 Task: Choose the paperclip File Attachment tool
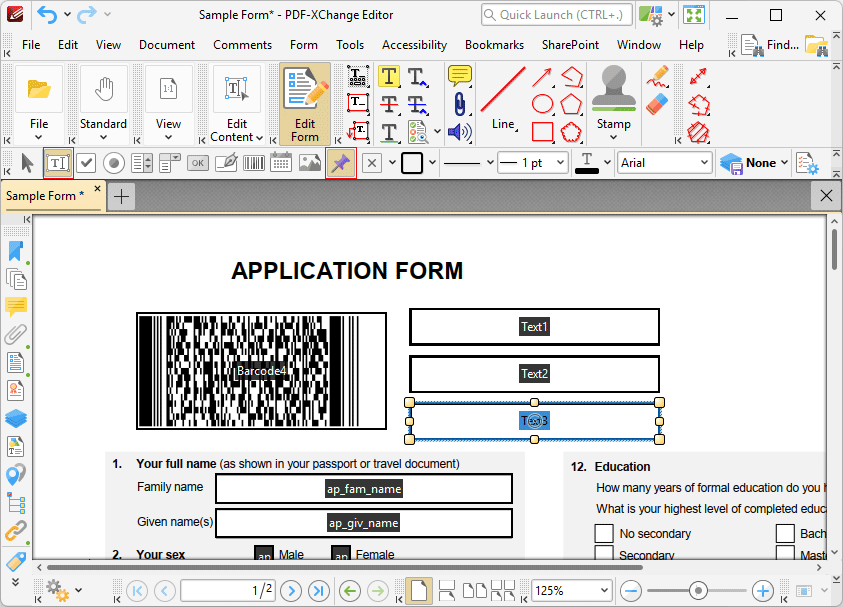click(x=459, y=104)
